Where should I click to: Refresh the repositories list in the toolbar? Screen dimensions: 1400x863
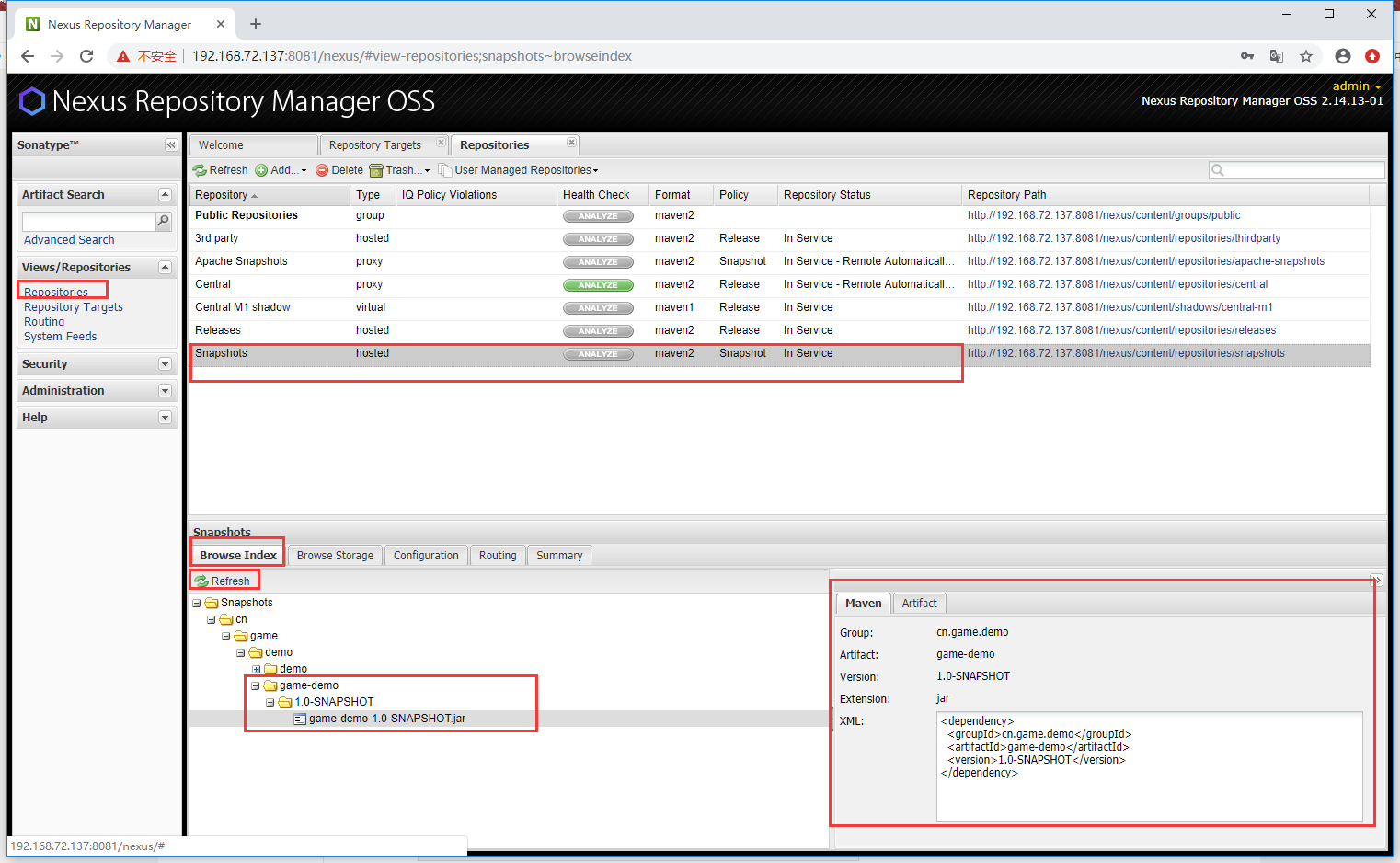tap(221, 170)
